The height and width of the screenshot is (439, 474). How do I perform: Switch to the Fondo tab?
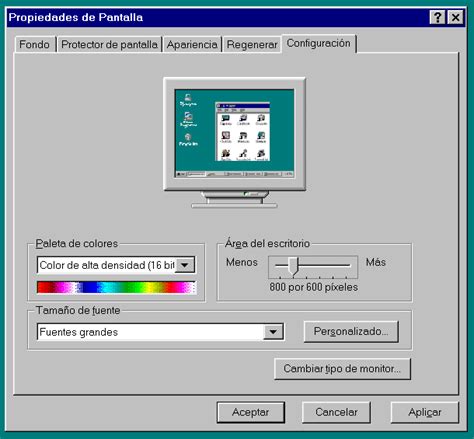click(x=35, y=44)
